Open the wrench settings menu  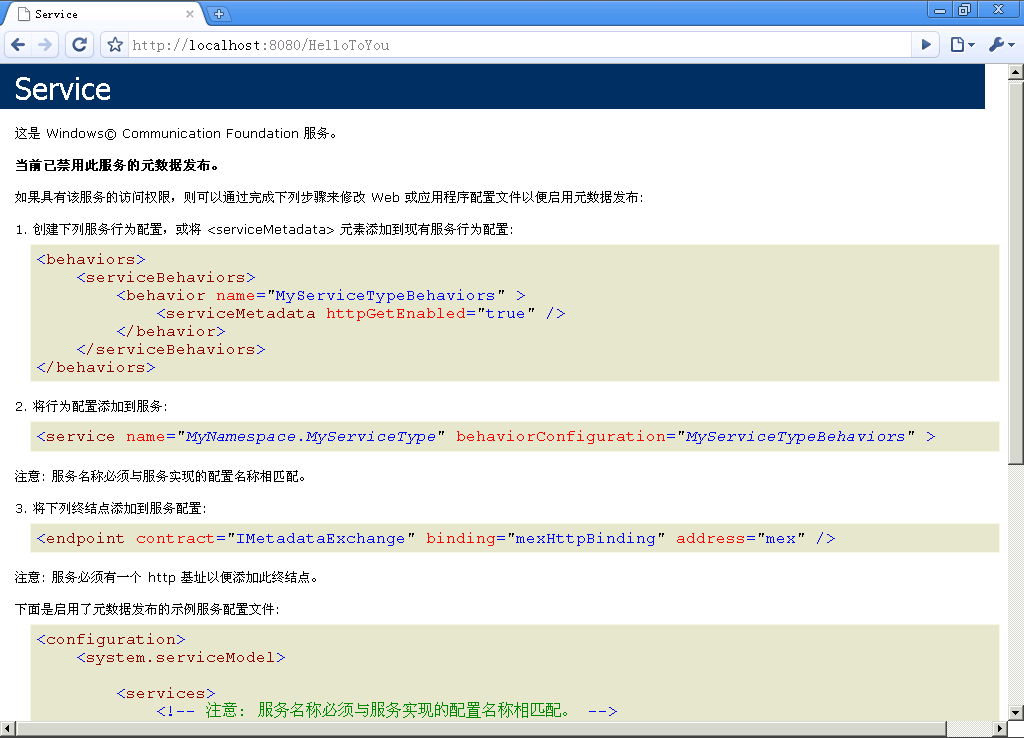click(x=1001, y=45)
